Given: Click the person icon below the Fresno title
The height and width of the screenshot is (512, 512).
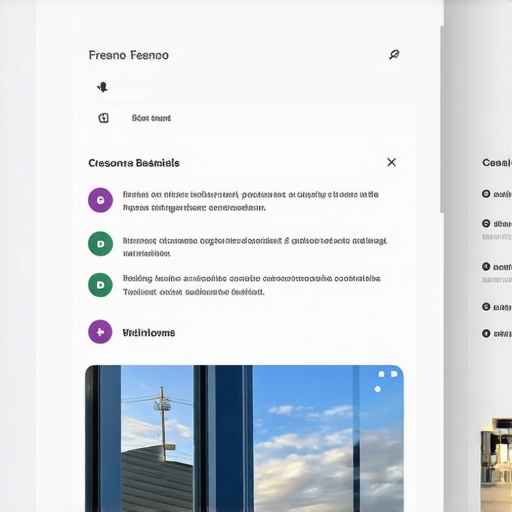Looking at the screenshot, I should coord(102,87).
